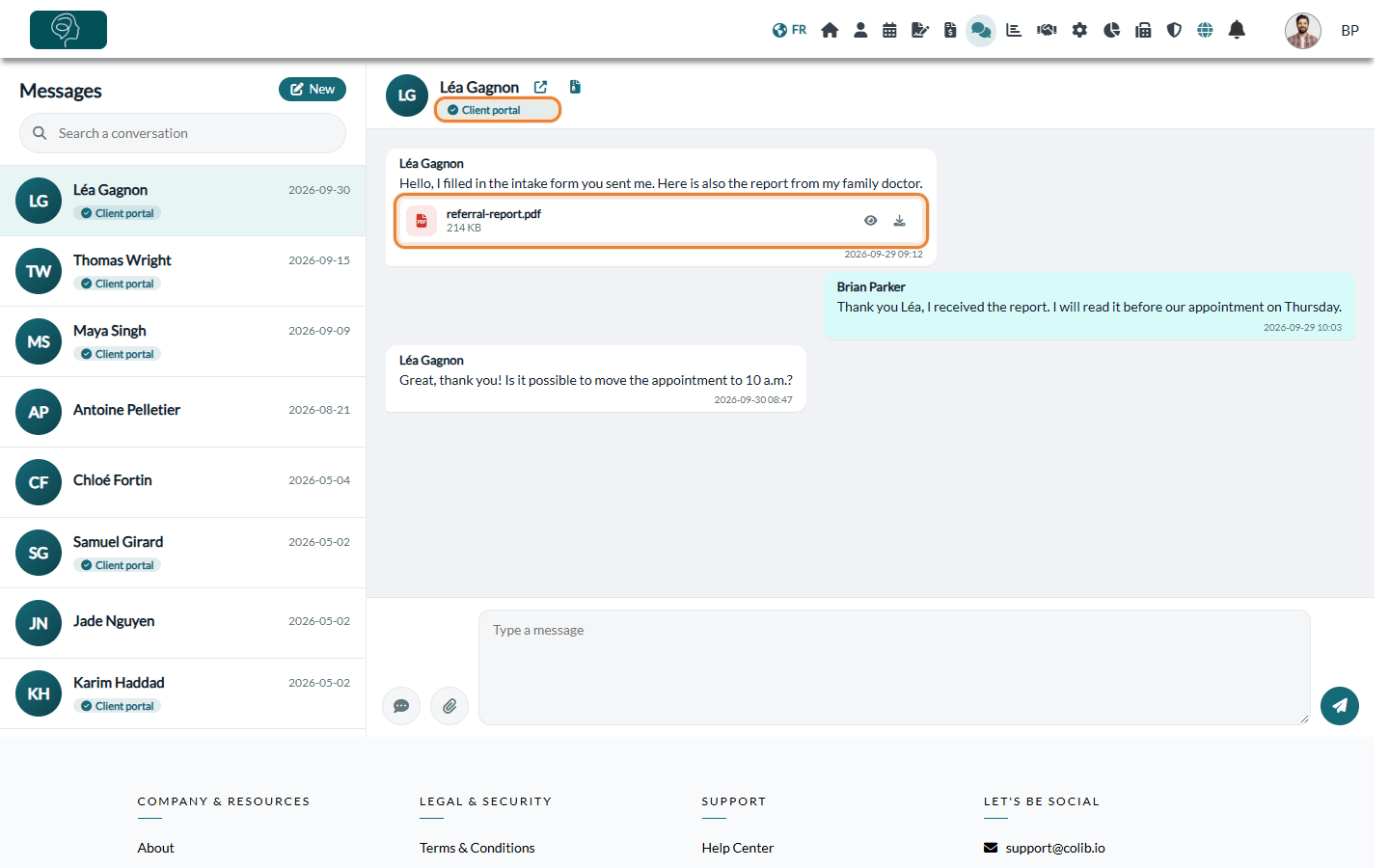Open the message templates bubble icon
Screen dimensions: 1389x868
pos(401,706)
